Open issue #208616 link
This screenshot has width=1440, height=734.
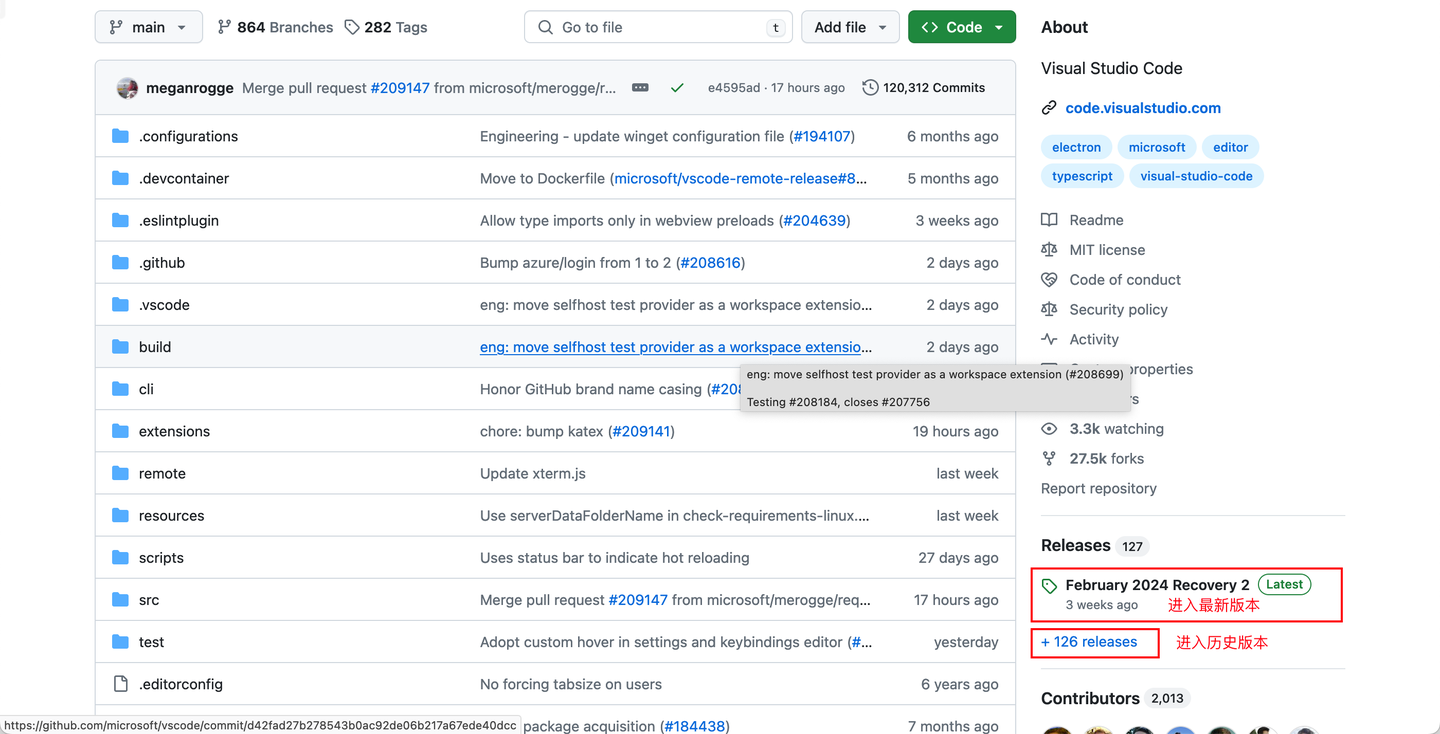click(711, 262)
